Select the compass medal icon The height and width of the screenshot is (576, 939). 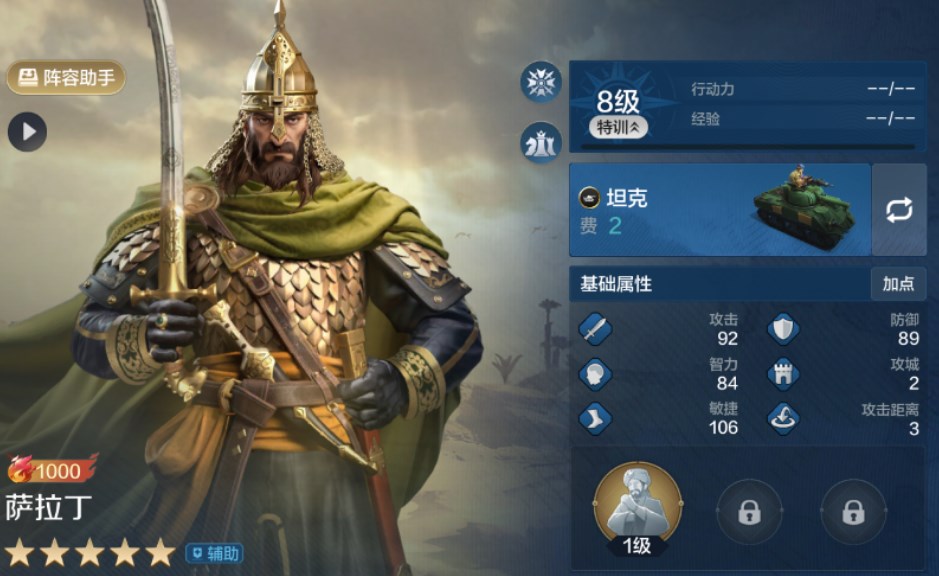point(541,82)
